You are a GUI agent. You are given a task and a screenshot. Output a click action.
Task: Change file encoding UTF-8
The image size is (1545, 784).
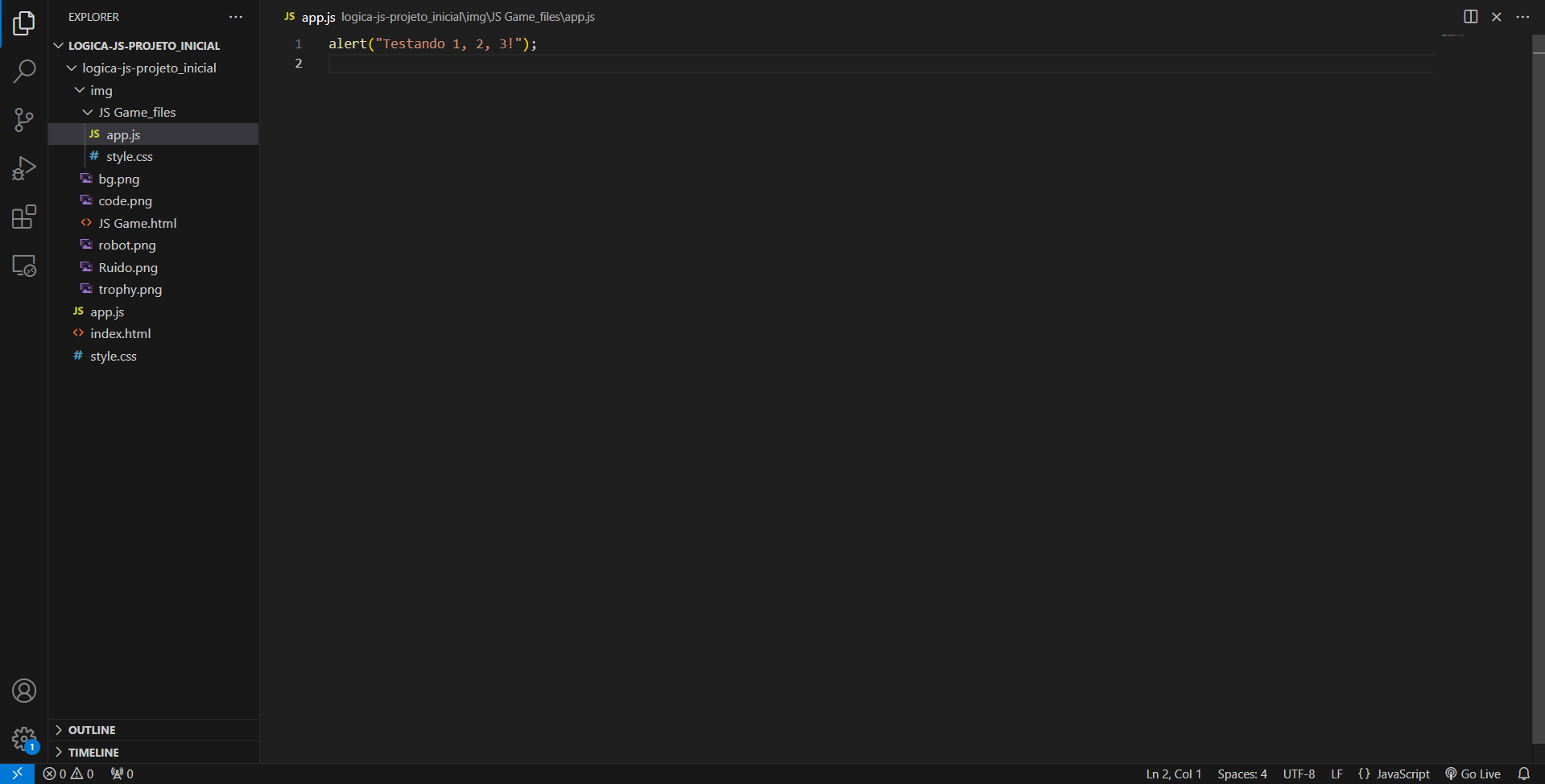click(1299, 774)
